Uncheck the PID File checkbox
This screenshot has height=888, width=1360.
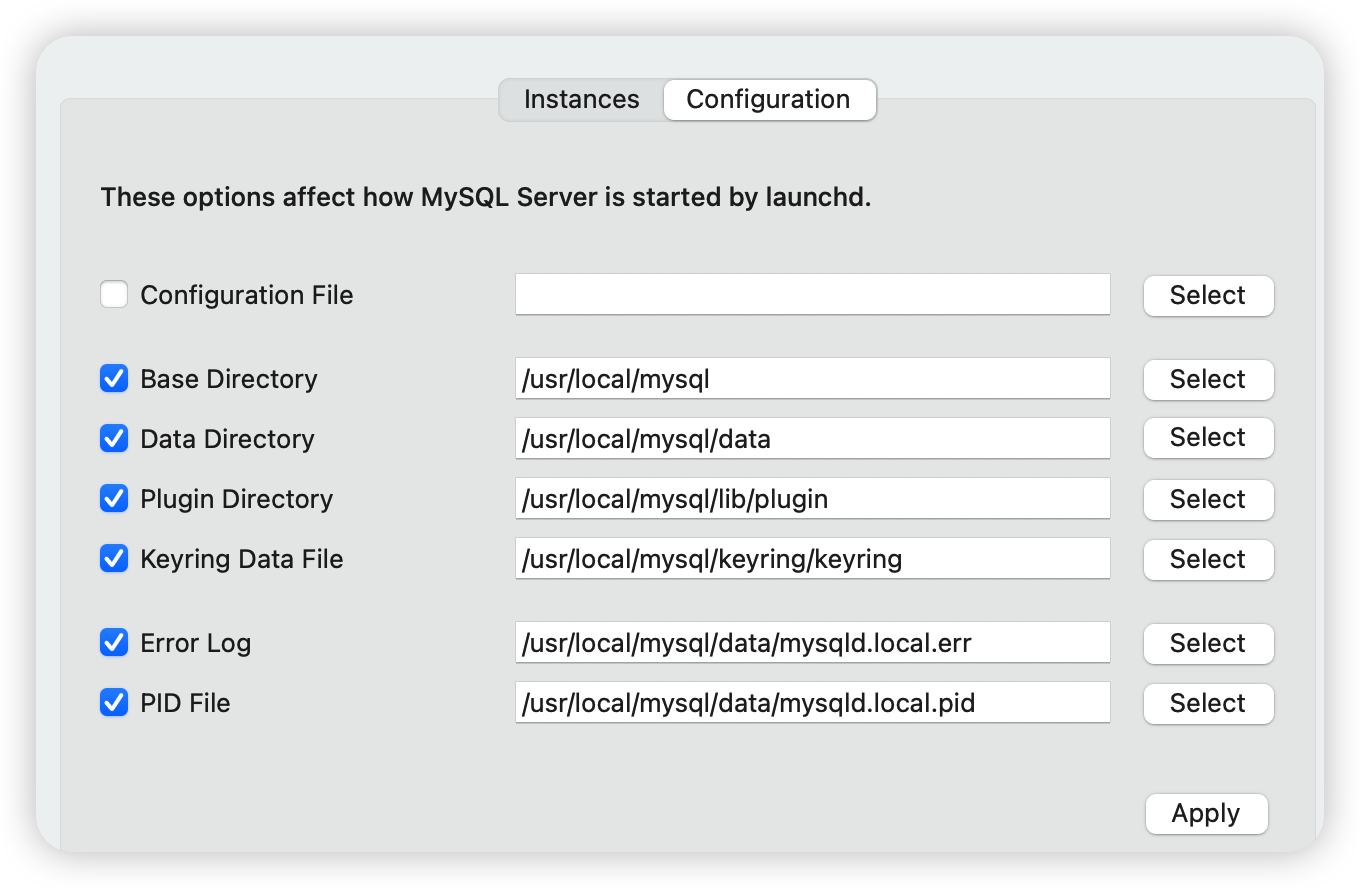tap(114, 703)
